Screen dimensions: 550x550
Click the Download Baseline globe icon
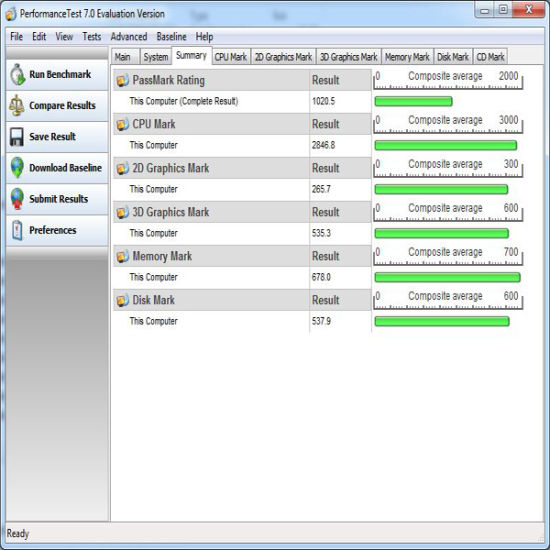click(17, 167)
